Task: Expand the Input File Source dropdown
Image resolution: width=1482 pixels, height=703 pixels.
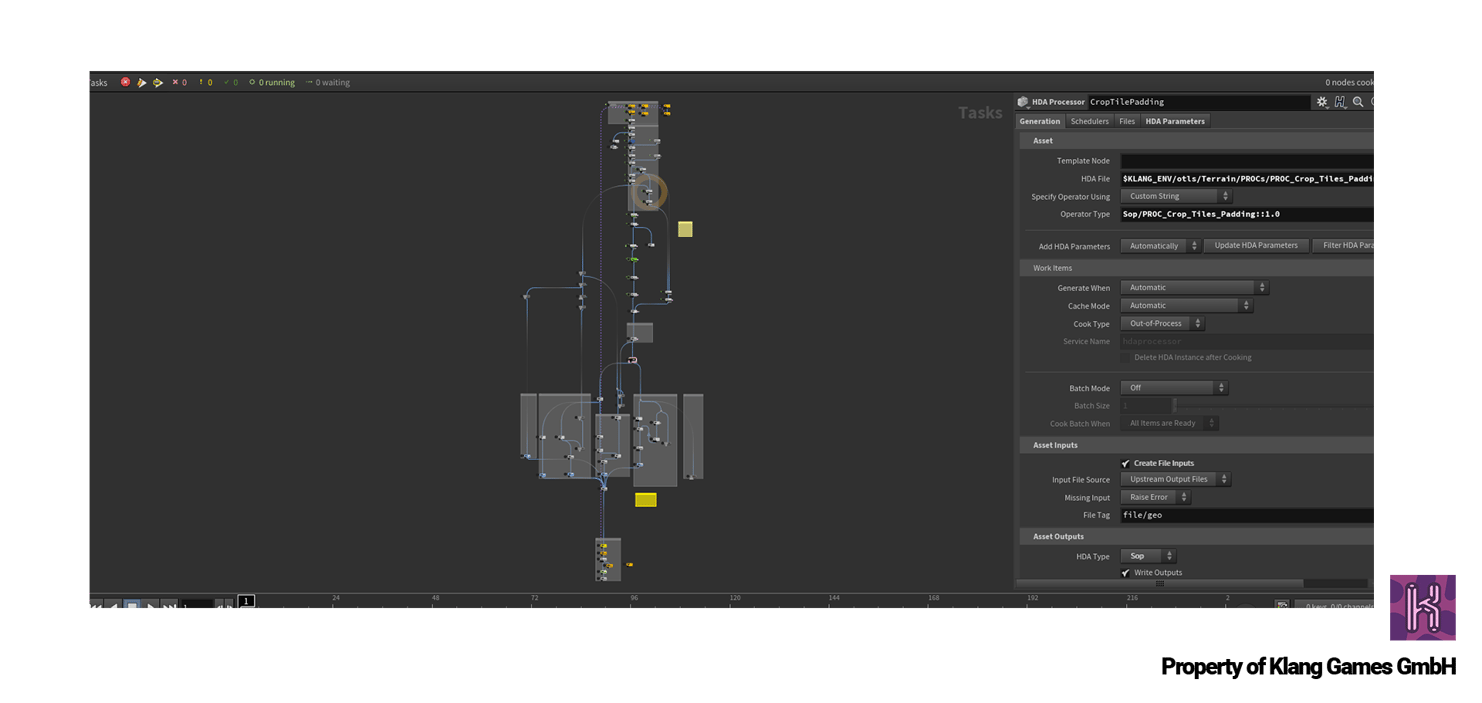Action: coord(1175,479)
